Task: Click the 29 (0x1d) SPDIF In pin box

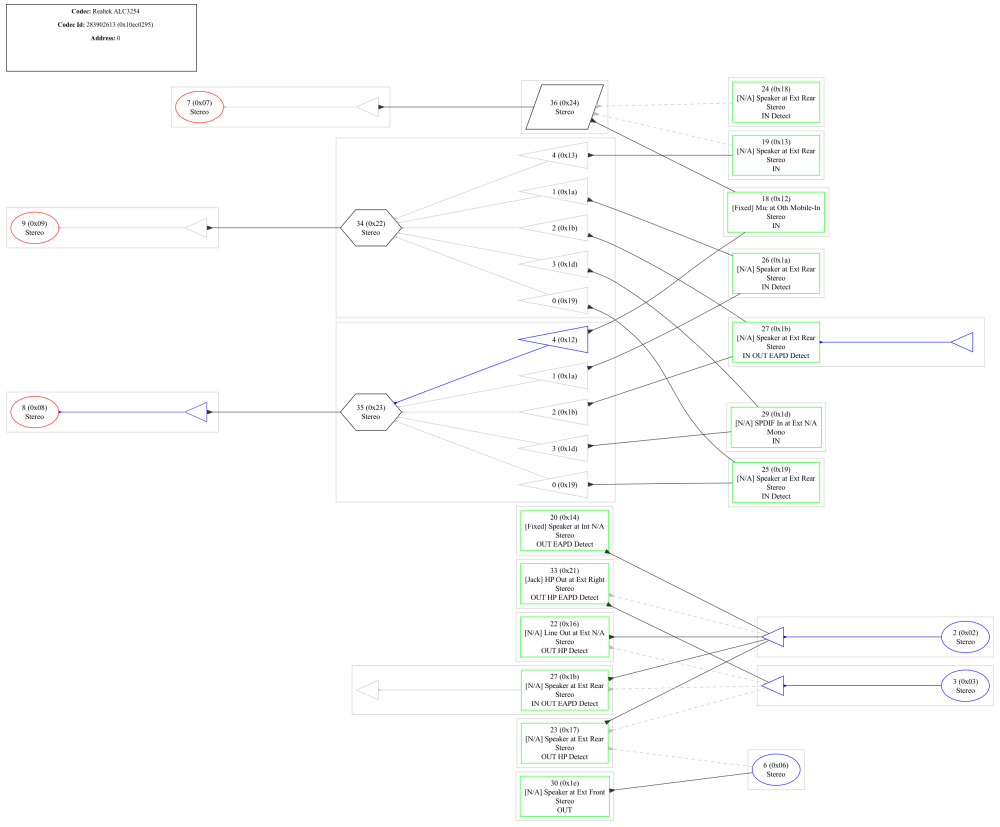Action: pyautogui.click(x=775, y=427)
